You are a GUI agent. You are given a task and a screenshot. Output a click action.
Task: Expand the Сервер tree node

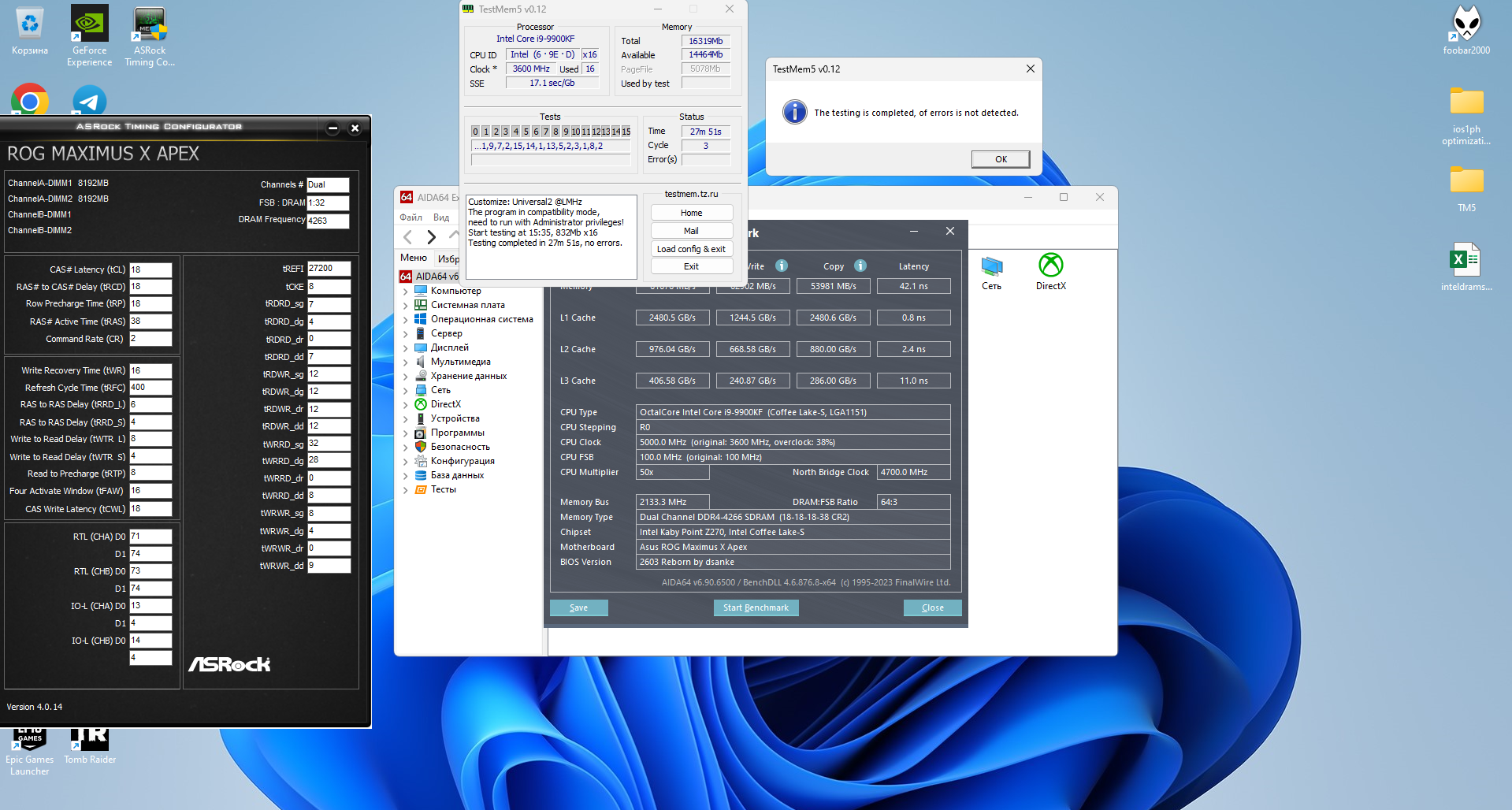click(x=406, y=333)
